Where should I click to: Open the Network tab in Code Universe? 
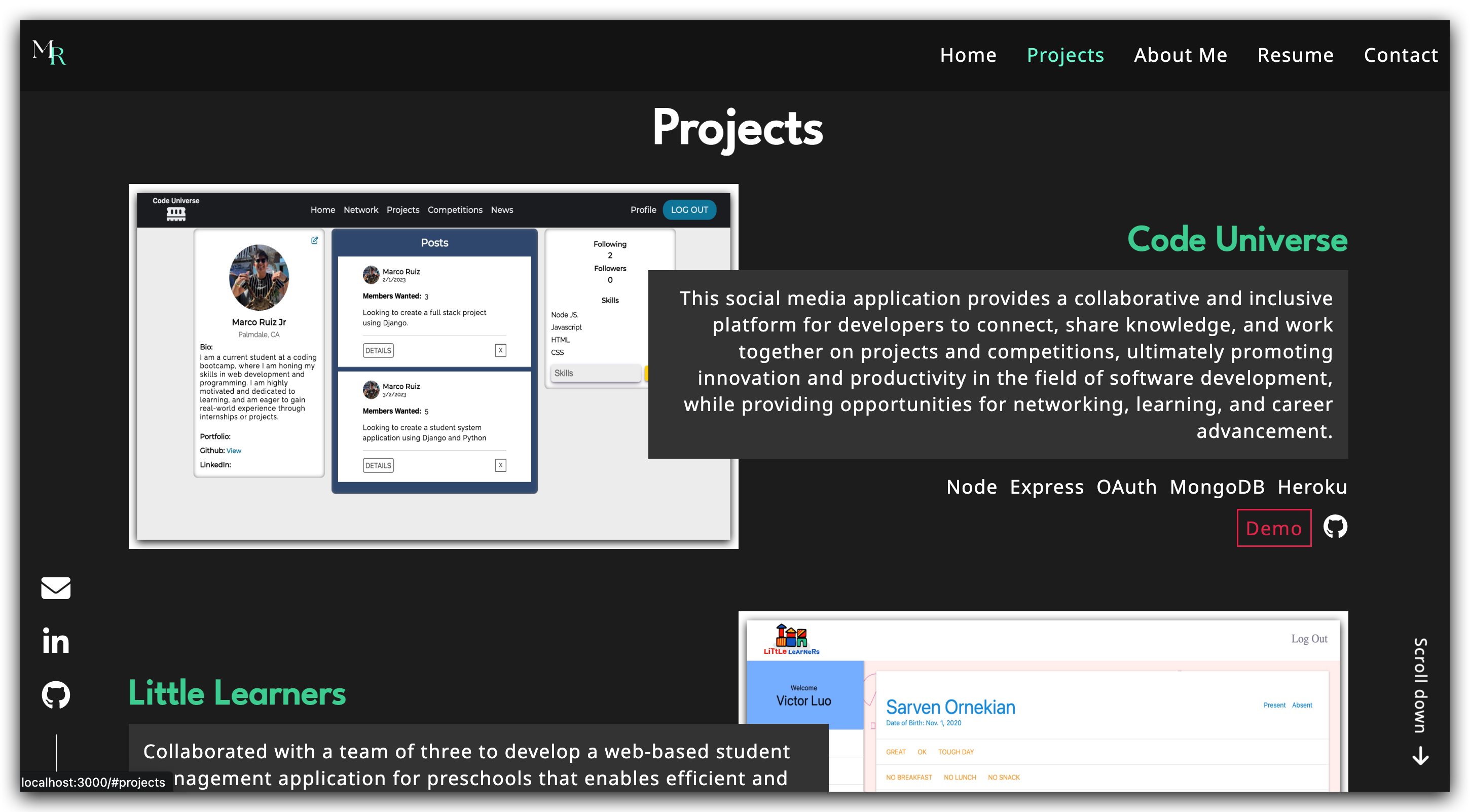point(360,210)
